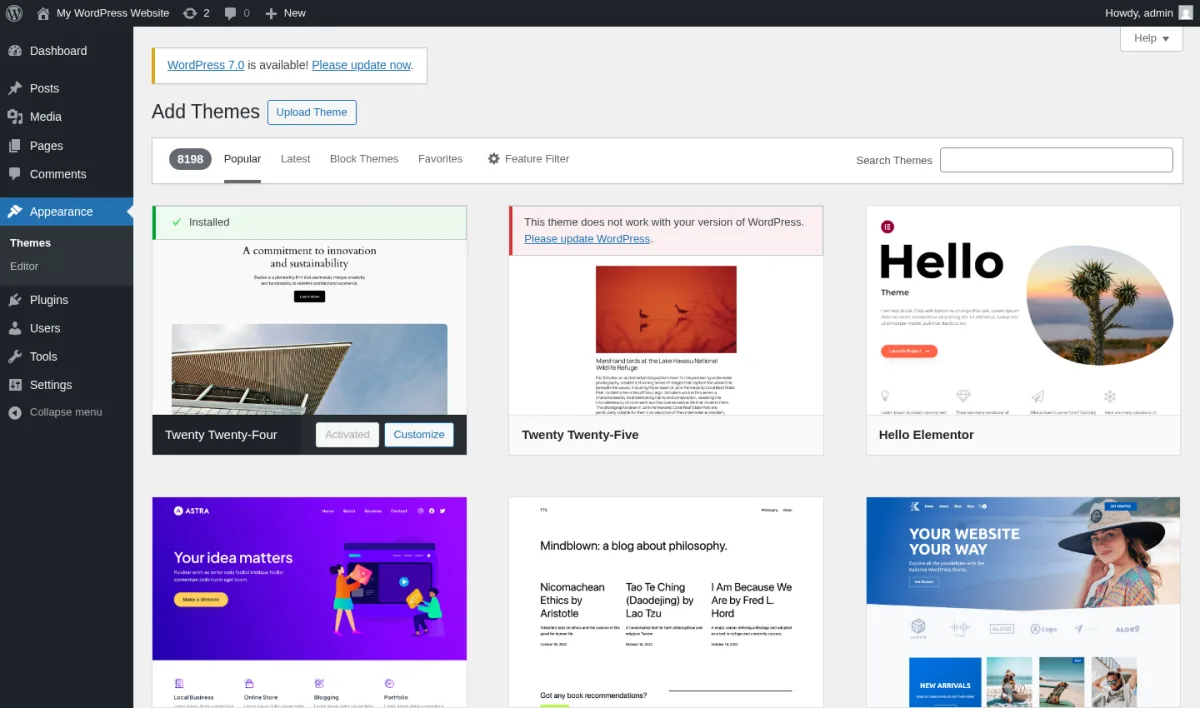Image resolution: width=1200 pixels, height=708 pixels.
Task: Click the 8198 theme count badge
Action: pyautogui.click(x=190, y=159)
